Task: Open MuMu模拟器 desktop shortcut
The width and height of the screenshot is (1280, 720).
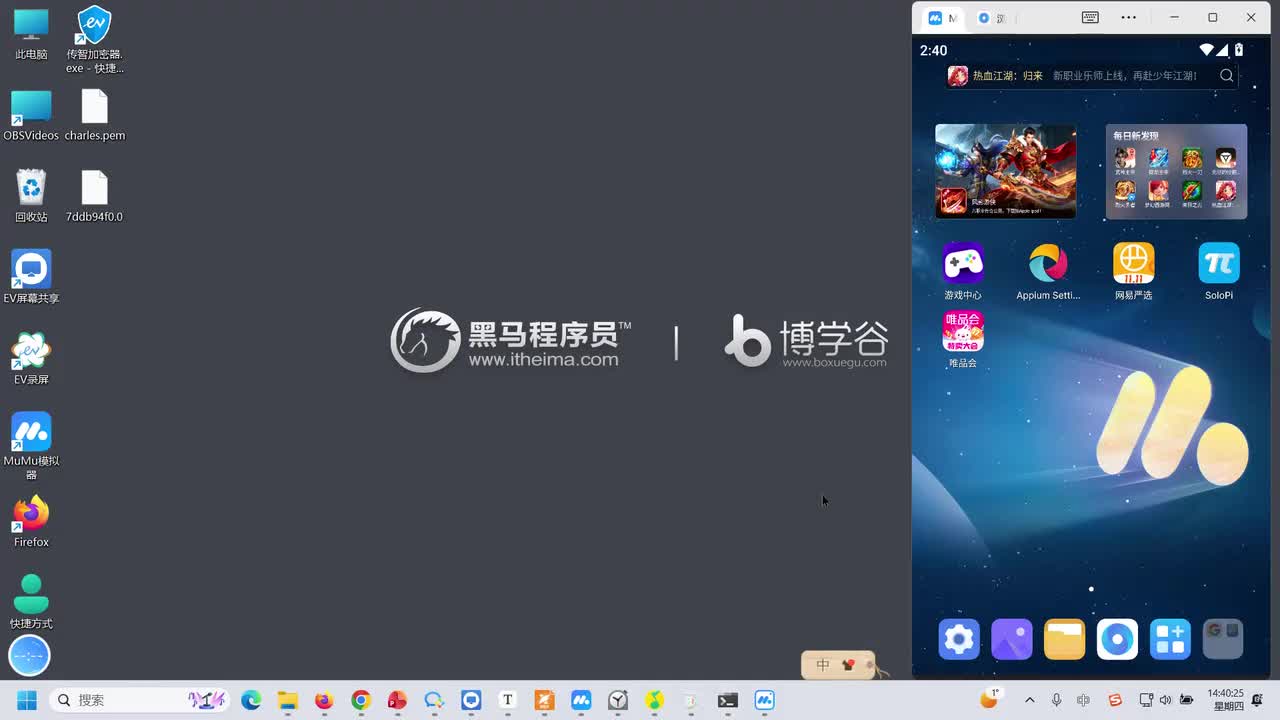Action: 31,446
